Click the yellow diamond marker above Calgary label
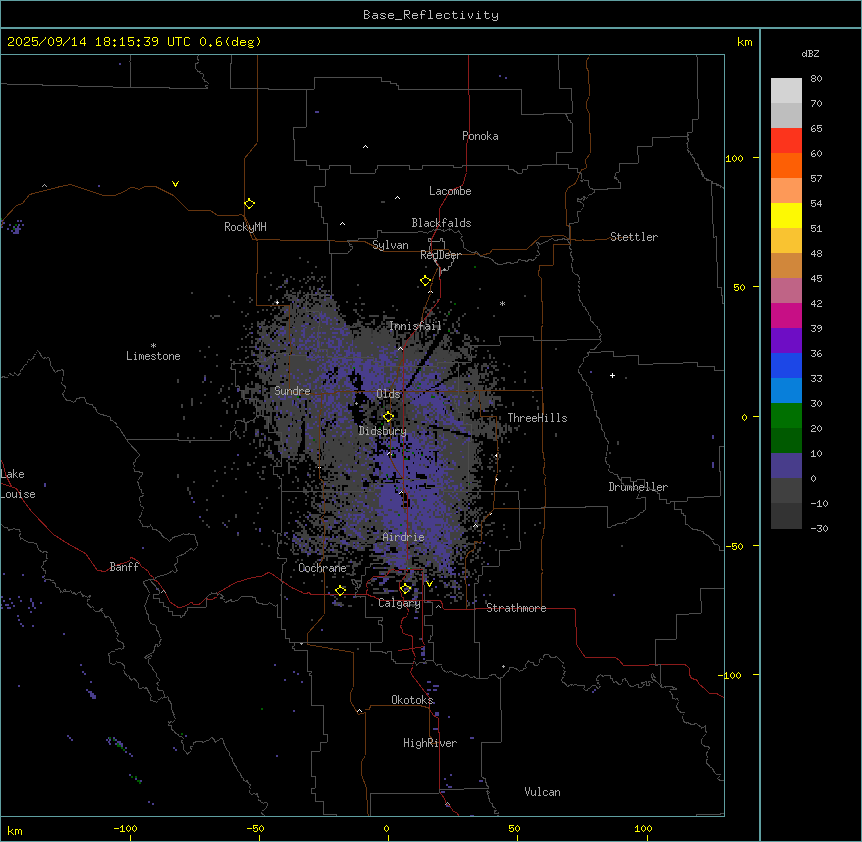862x842 pixels. (x=405, y=589)
